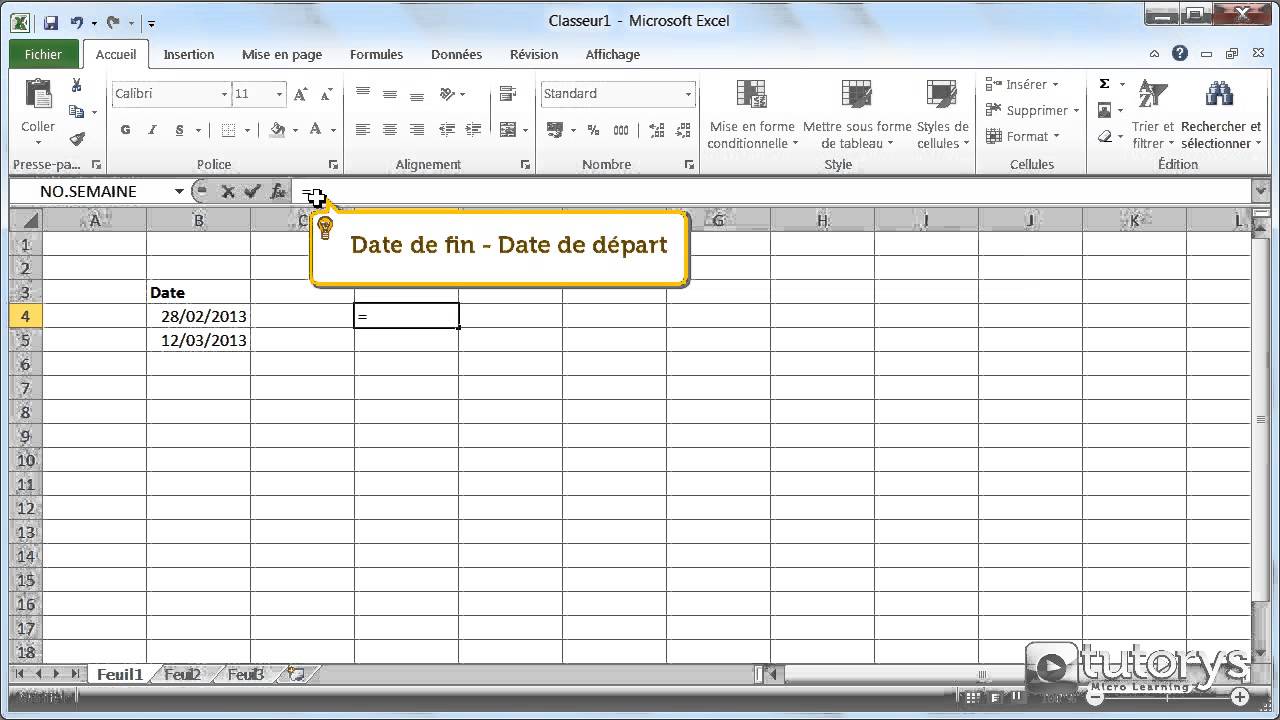
Task: Click the increase font size icon
Action: pyautogui.click(x=301, y=94)
